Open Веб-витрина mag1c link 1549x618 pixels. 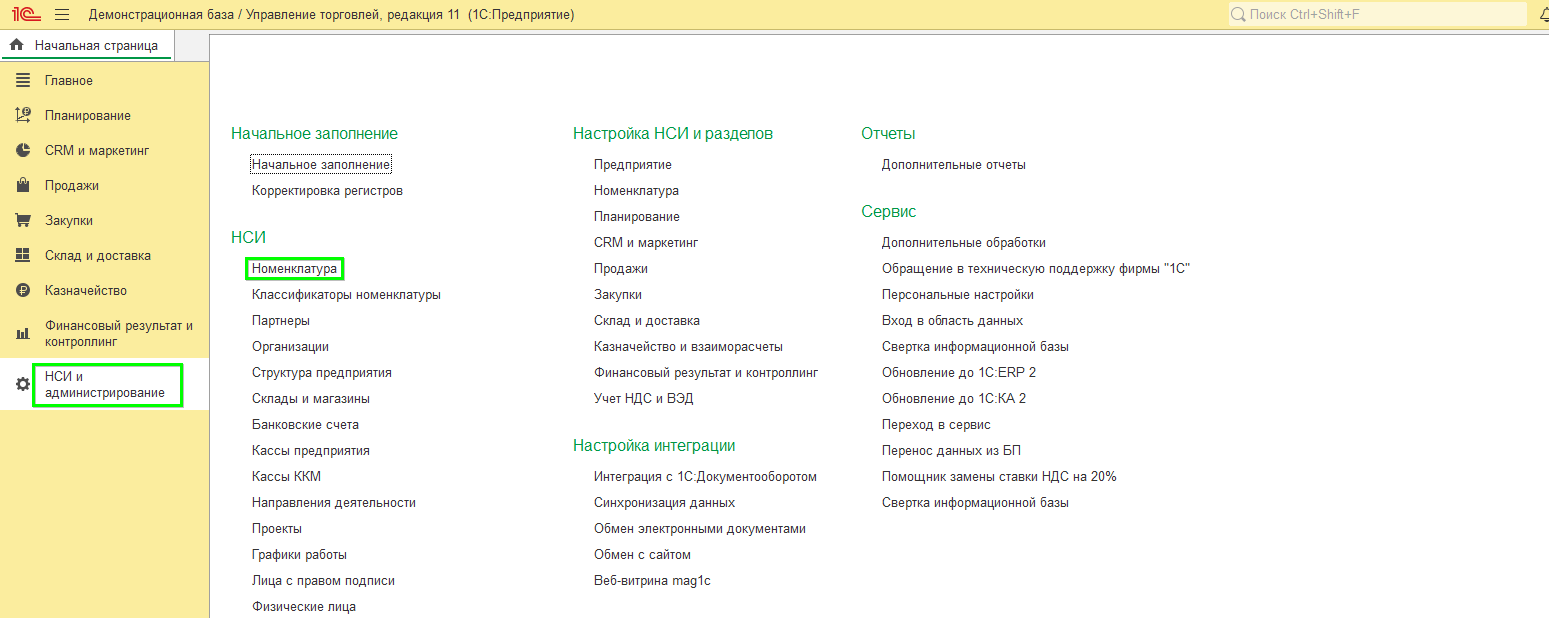tap(652, 580)
